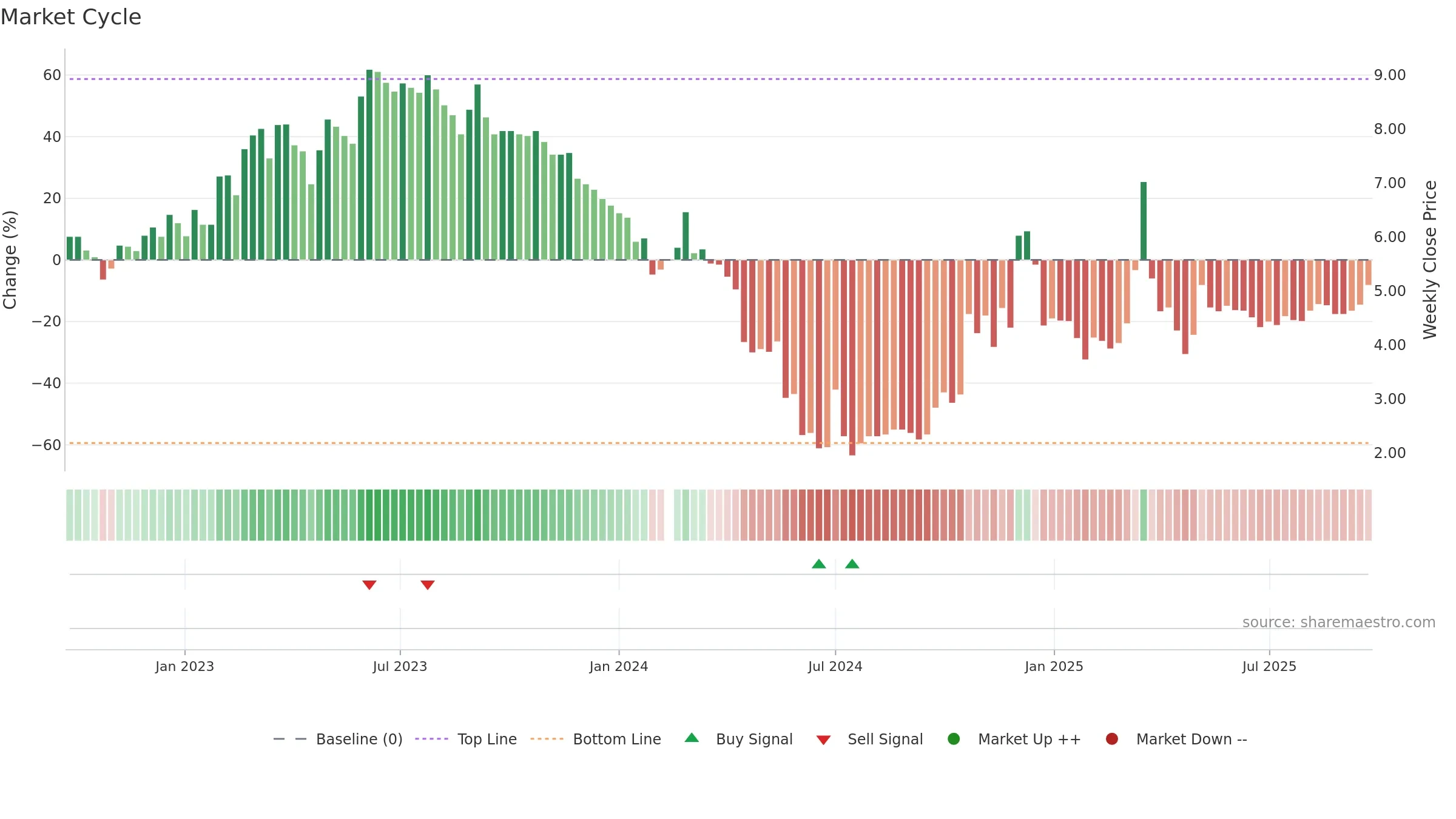Click the Sell Signal legend triangle icon
This screenshot has width=1456, height=819.
823,740
